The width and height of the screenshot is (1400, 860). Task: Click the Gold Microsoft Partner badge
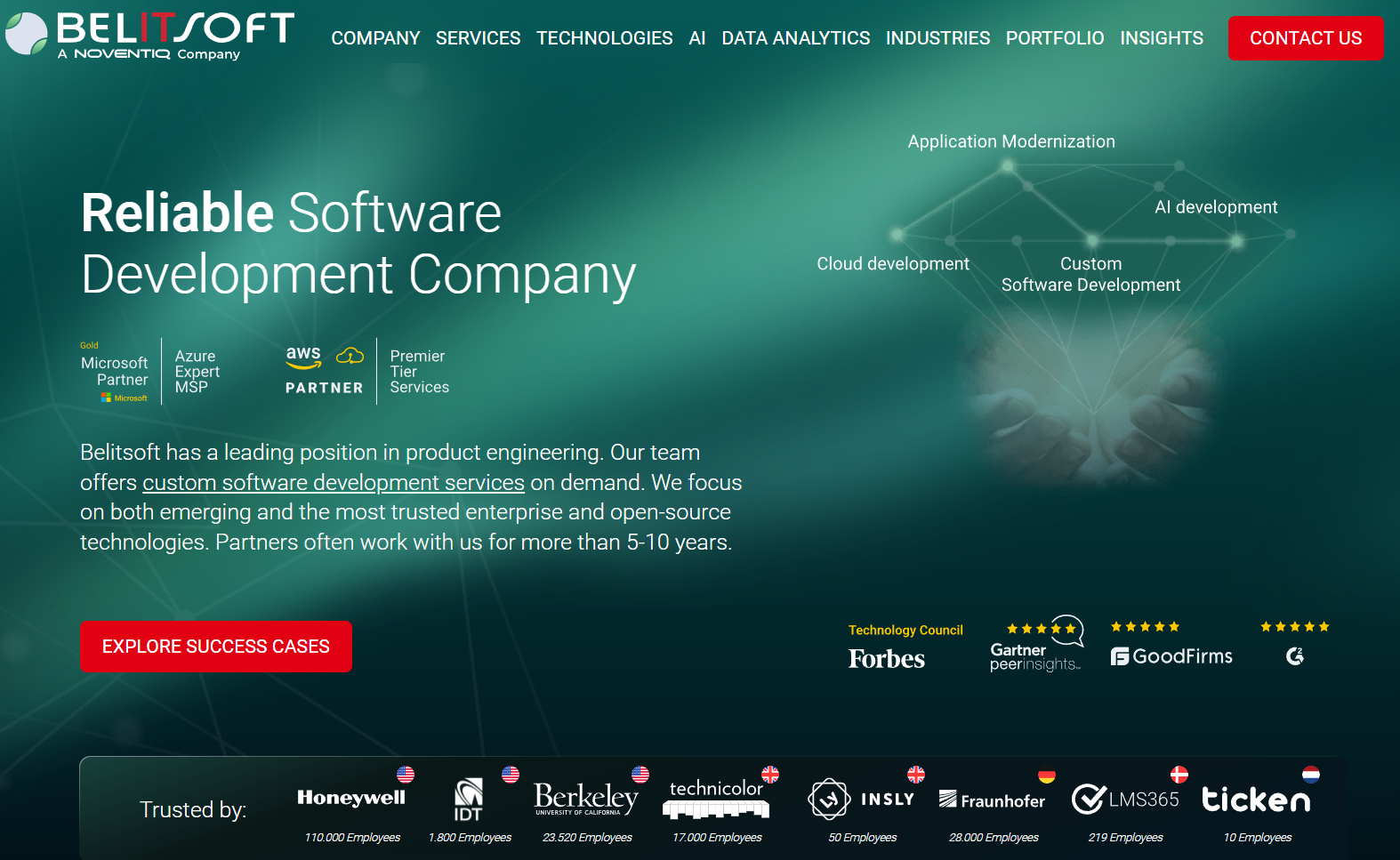point(115,372)
